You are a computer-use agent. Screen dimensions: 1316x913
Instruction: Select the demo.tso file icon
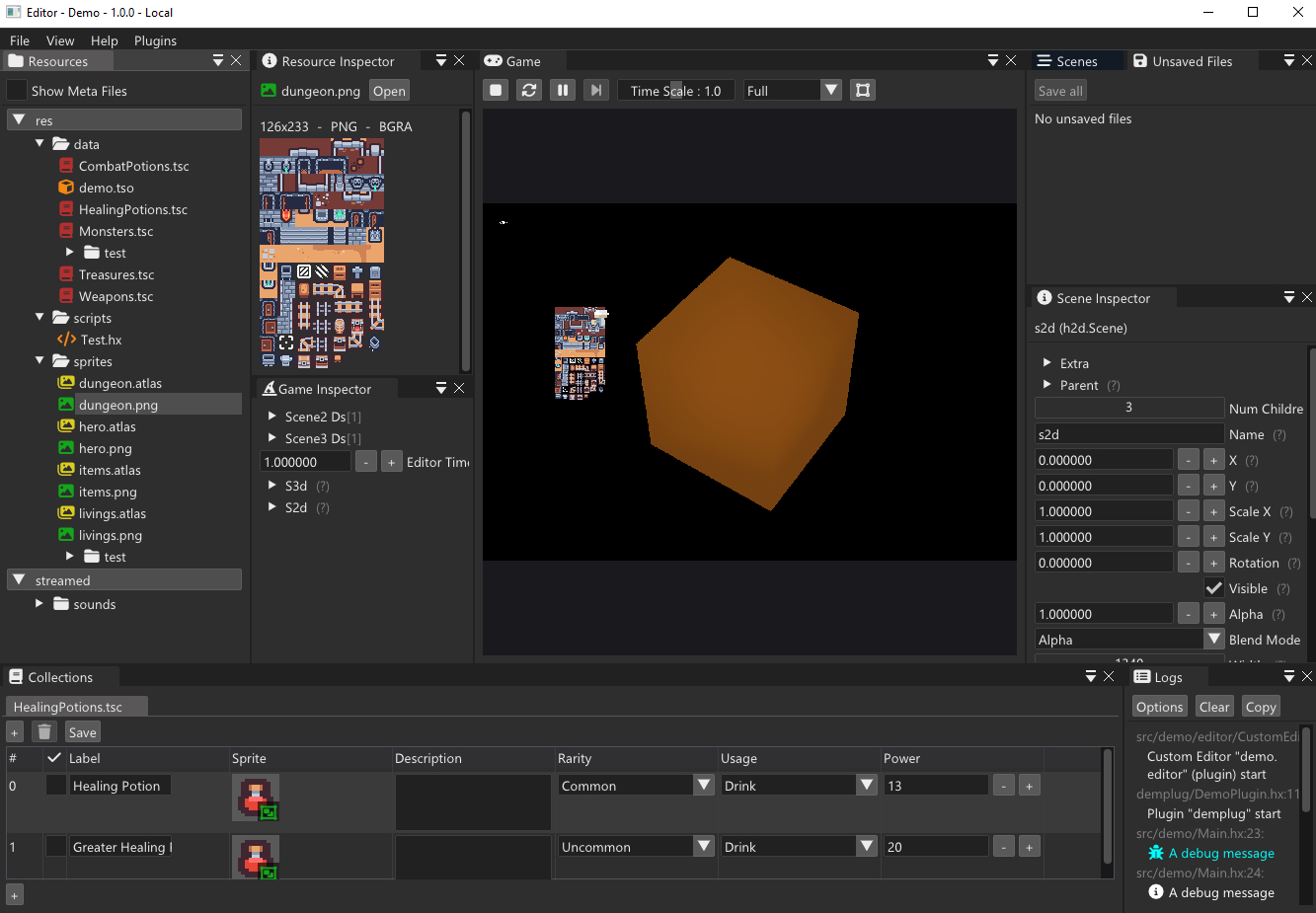[66, 188]
